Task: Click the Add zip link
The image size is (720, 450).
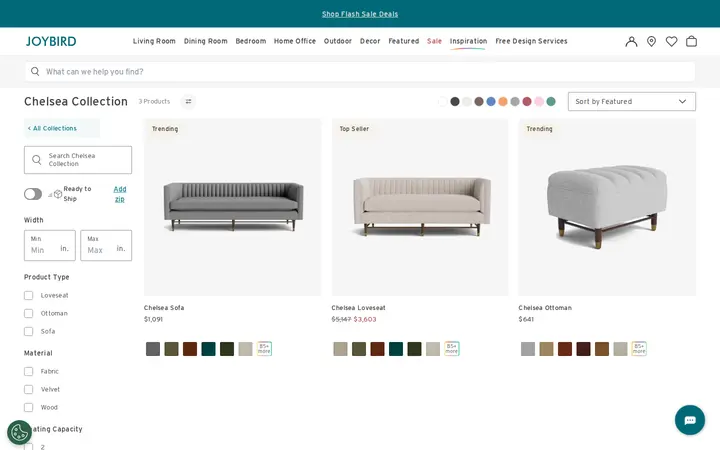Action: click(x=119, y=194)
